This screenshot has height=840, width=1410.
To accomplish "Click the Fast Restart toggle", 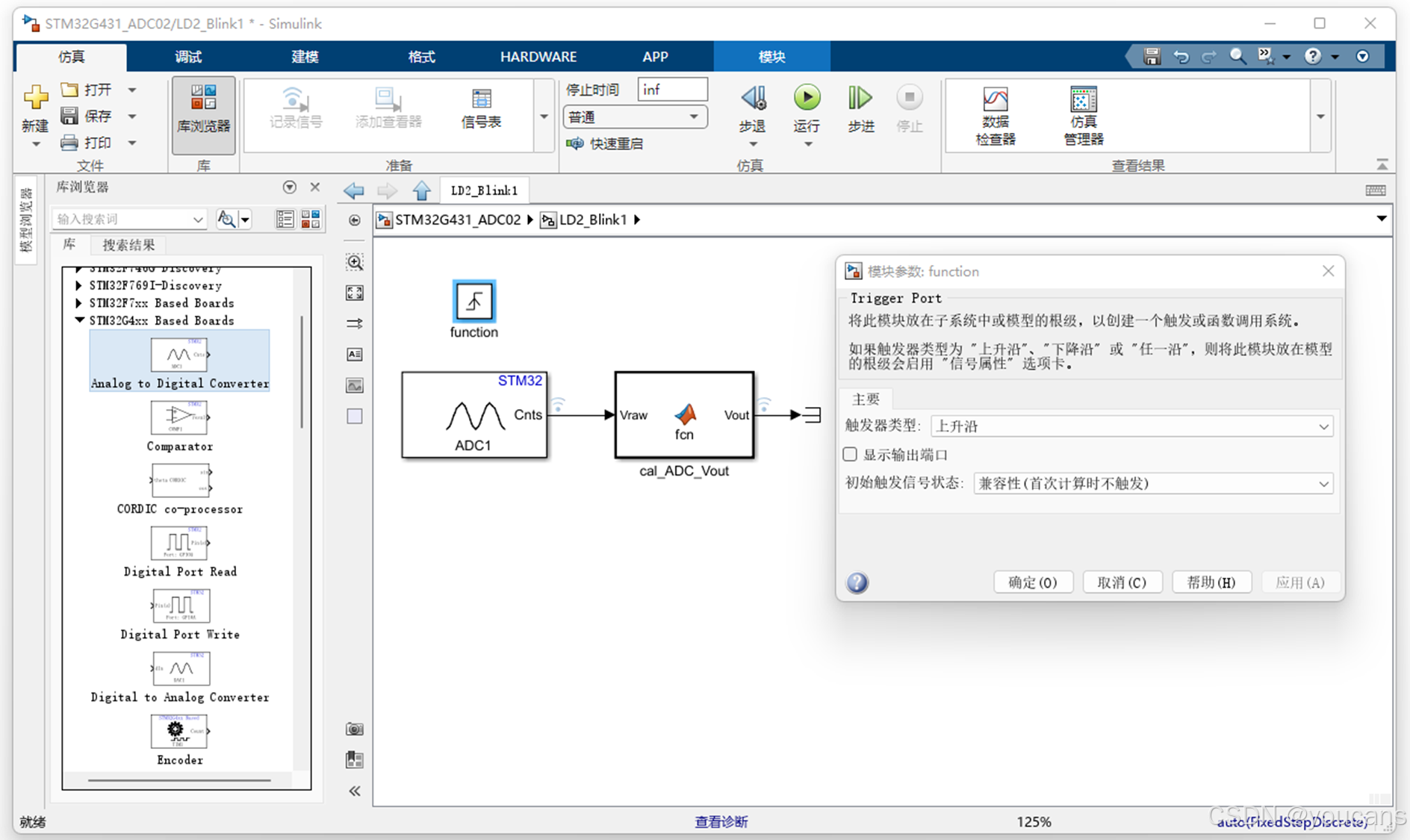I will pos(604,143).
